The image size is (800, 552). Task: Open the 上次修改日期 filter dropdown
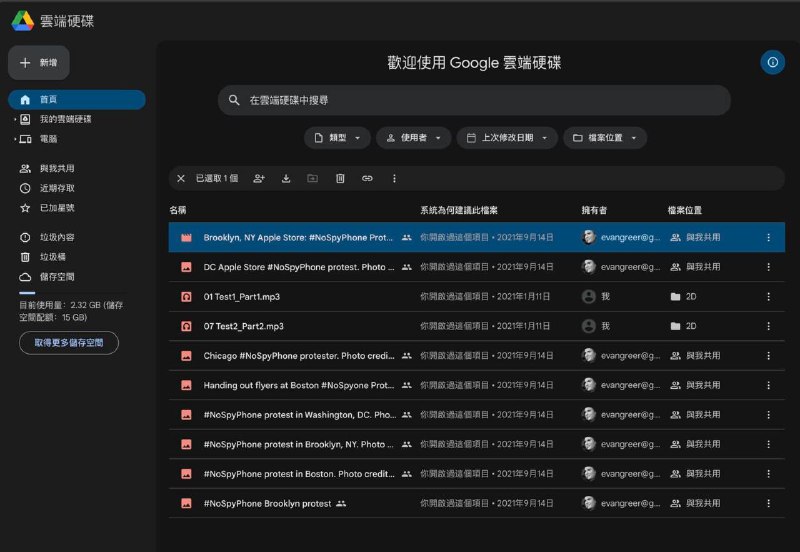coord(507,138)
